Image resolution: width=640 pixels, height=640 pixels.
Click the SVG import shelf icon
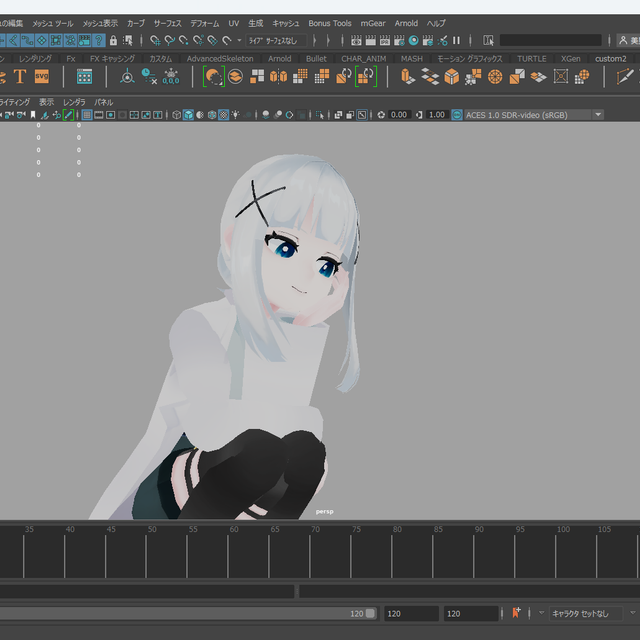[x=42, y=76]
